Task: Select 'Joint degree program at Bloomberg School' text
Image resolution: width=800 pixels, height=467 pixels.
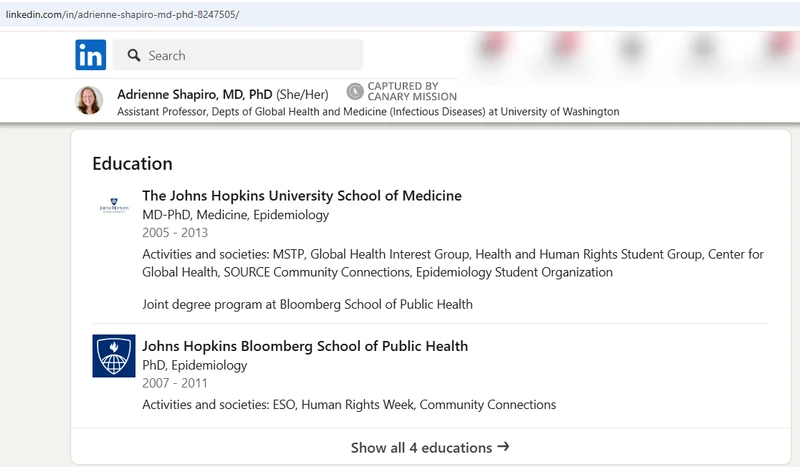Action: click(308, 304)
